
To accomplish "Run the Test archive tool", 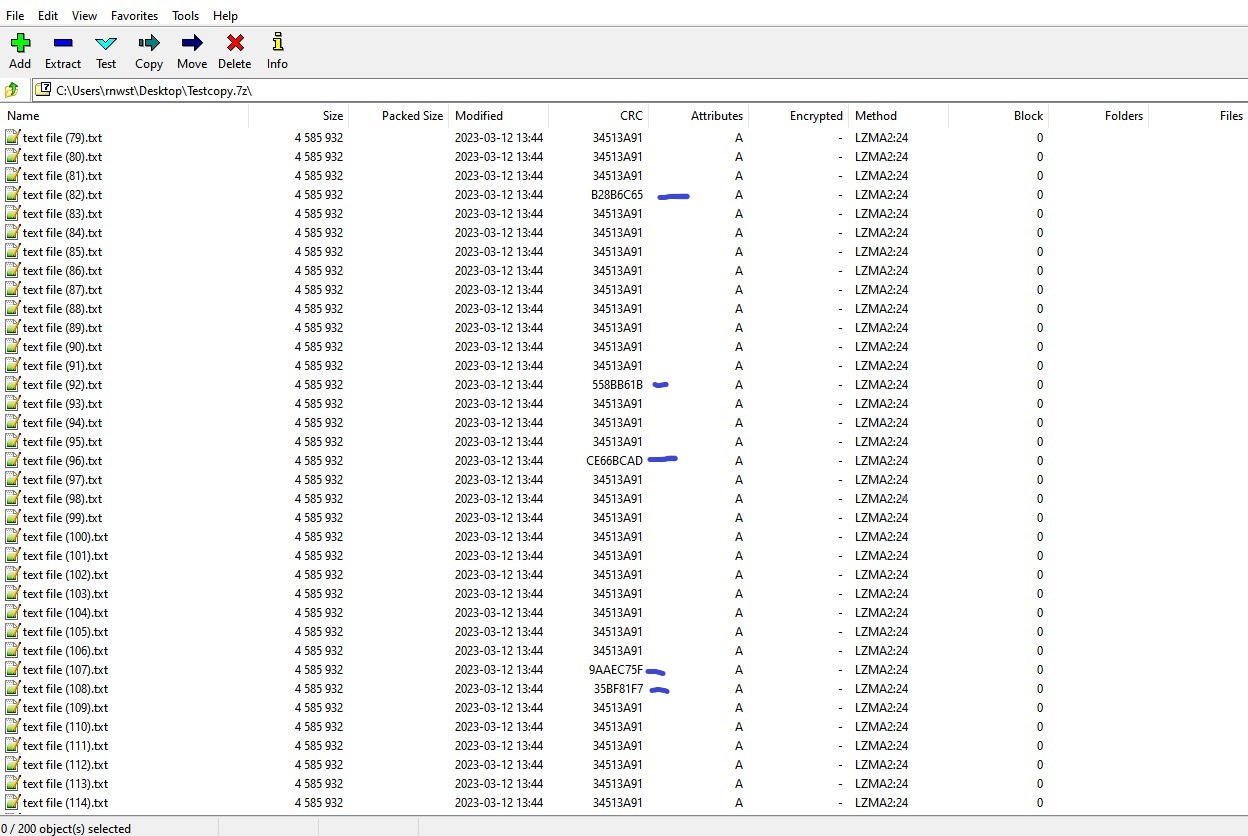I will pyautogui.click(x=106, y=43).
